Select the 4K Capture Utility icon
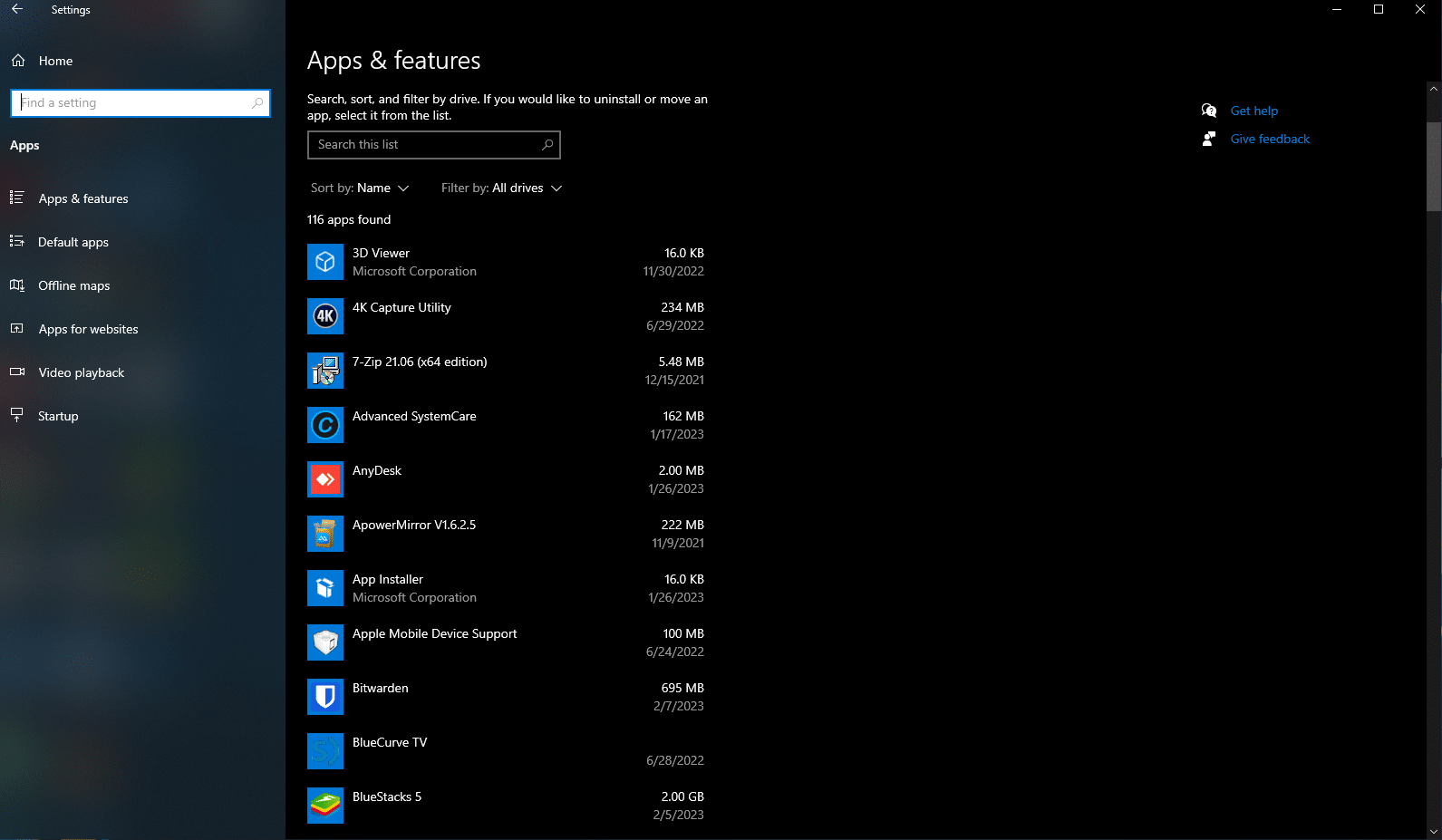Viewport: 1442px width, 840px height. pyautogui.click(x=325, y=316)
